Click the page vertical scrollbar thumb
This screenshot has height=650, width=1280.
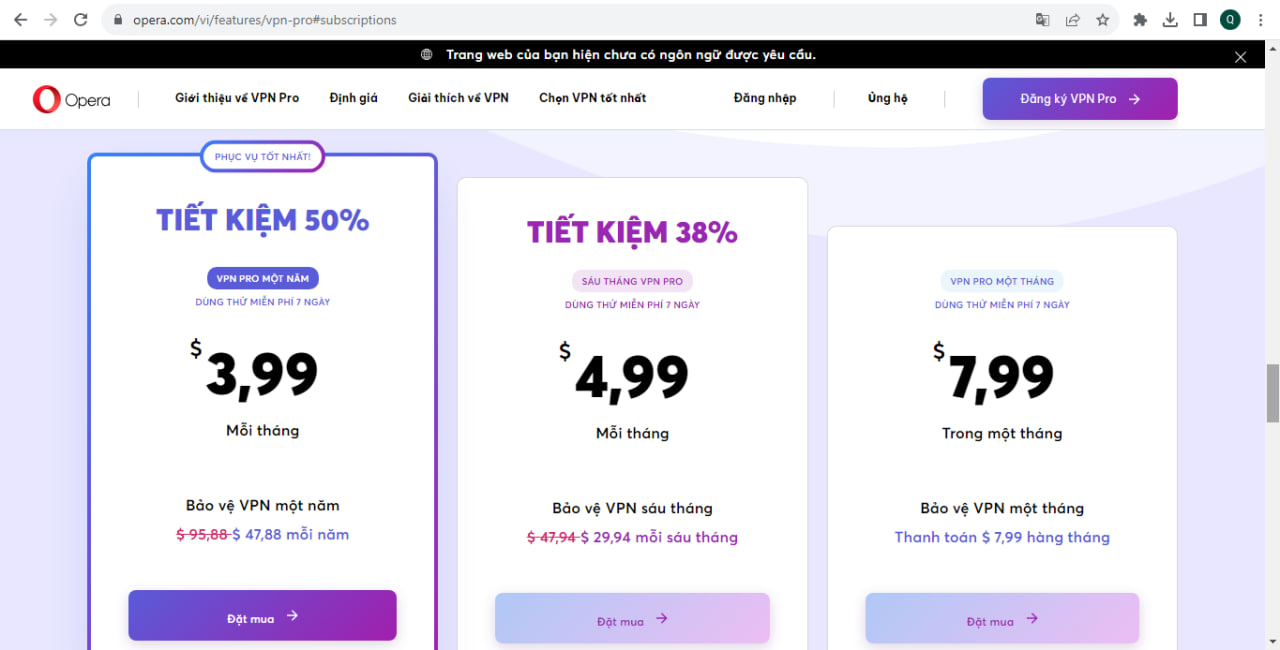click(1272, 393)
